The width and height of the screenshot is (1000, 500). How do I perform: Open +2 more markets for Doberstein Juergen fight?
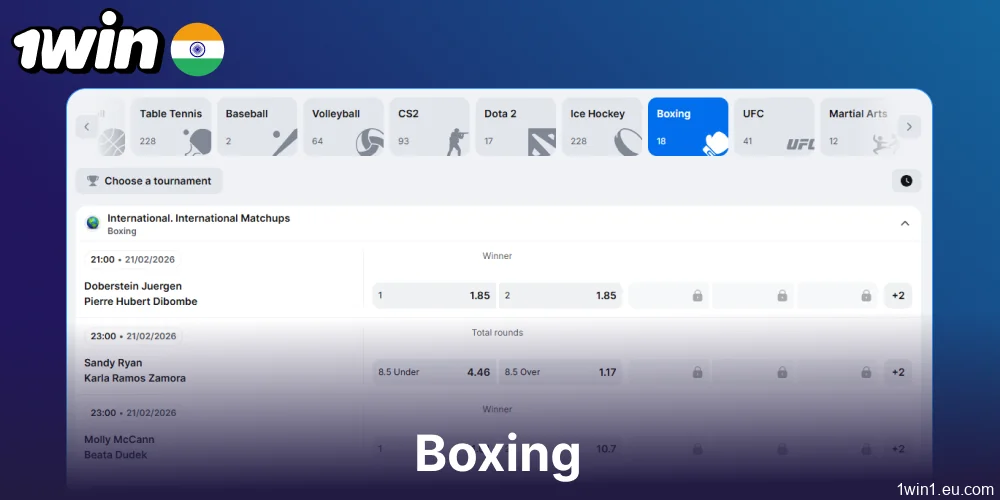898,296
